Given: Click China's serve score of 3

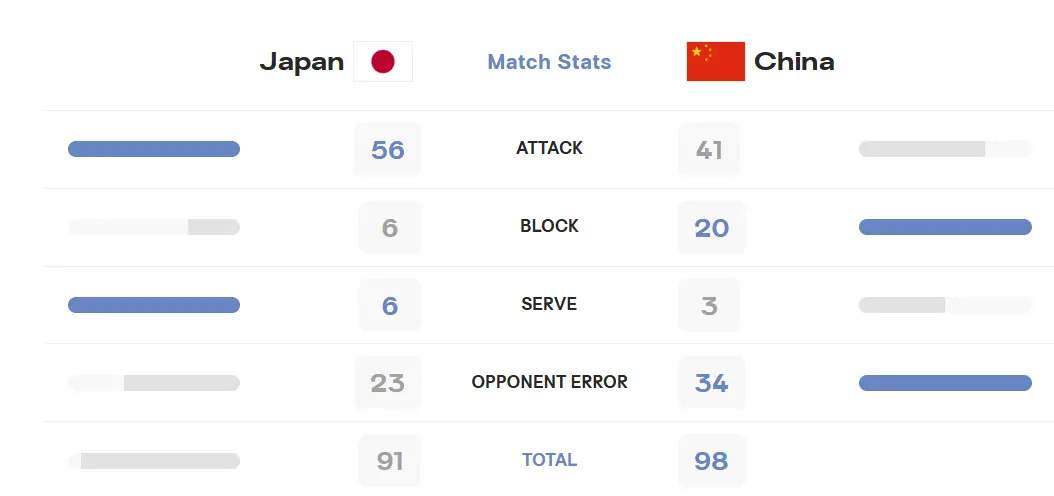Looking at the screenshot, I should pos(709,305).
